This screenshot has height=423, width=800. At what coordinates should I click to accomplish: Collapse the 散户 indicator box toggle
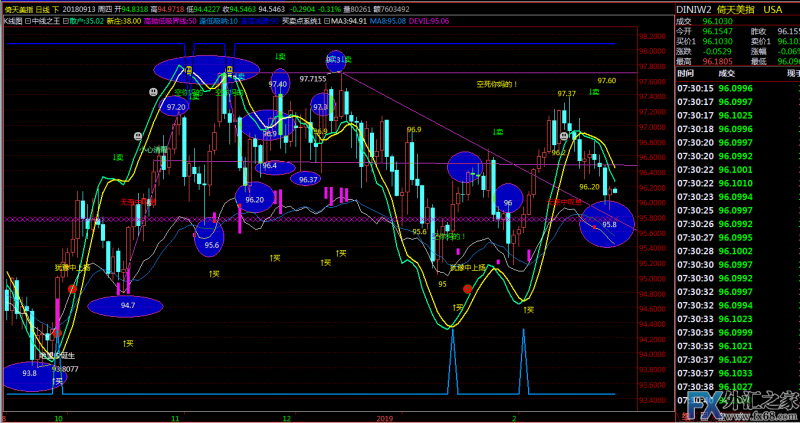coord(65,21)
